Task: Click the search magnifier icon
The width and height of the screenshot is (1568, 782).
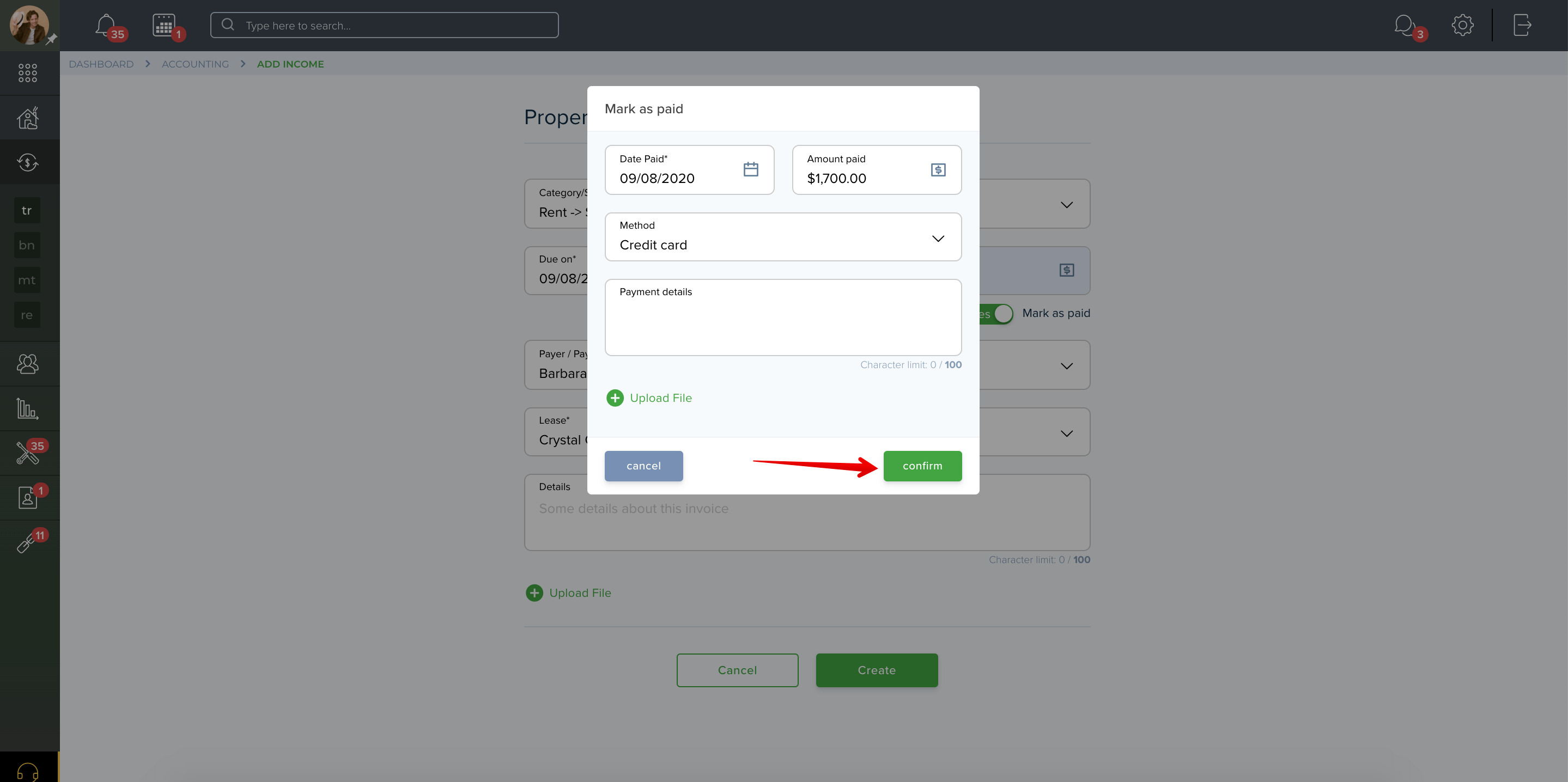Action: click(228, 25)
